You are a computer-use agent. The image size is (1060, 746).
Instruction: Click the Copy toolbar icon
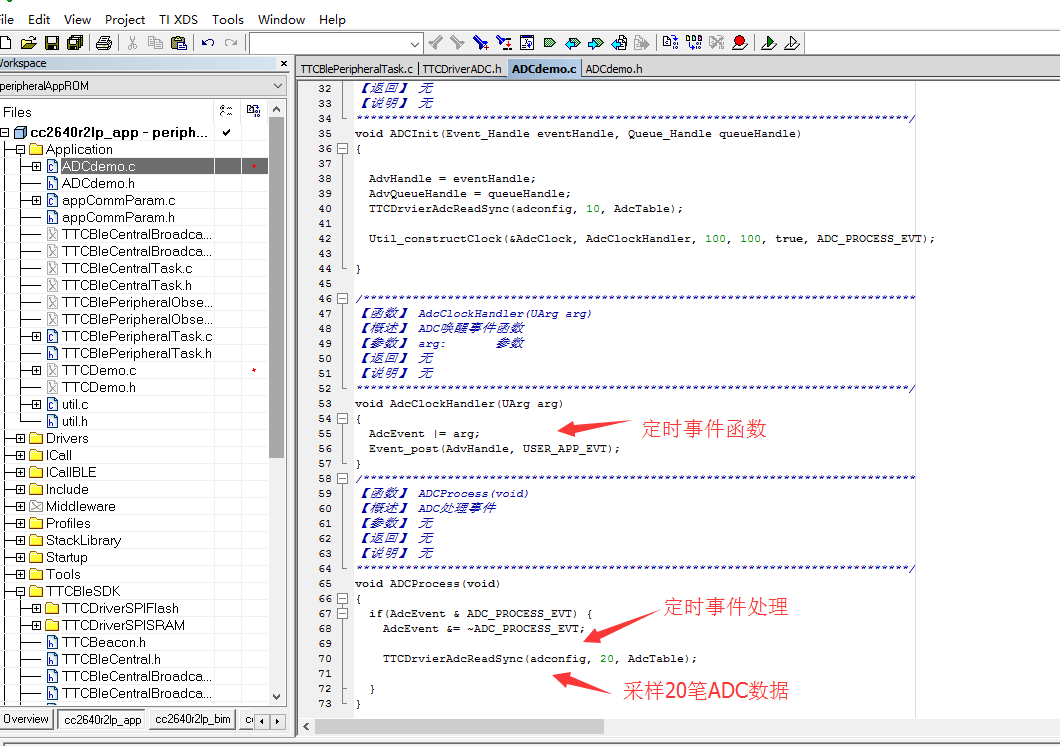(155, 43)
